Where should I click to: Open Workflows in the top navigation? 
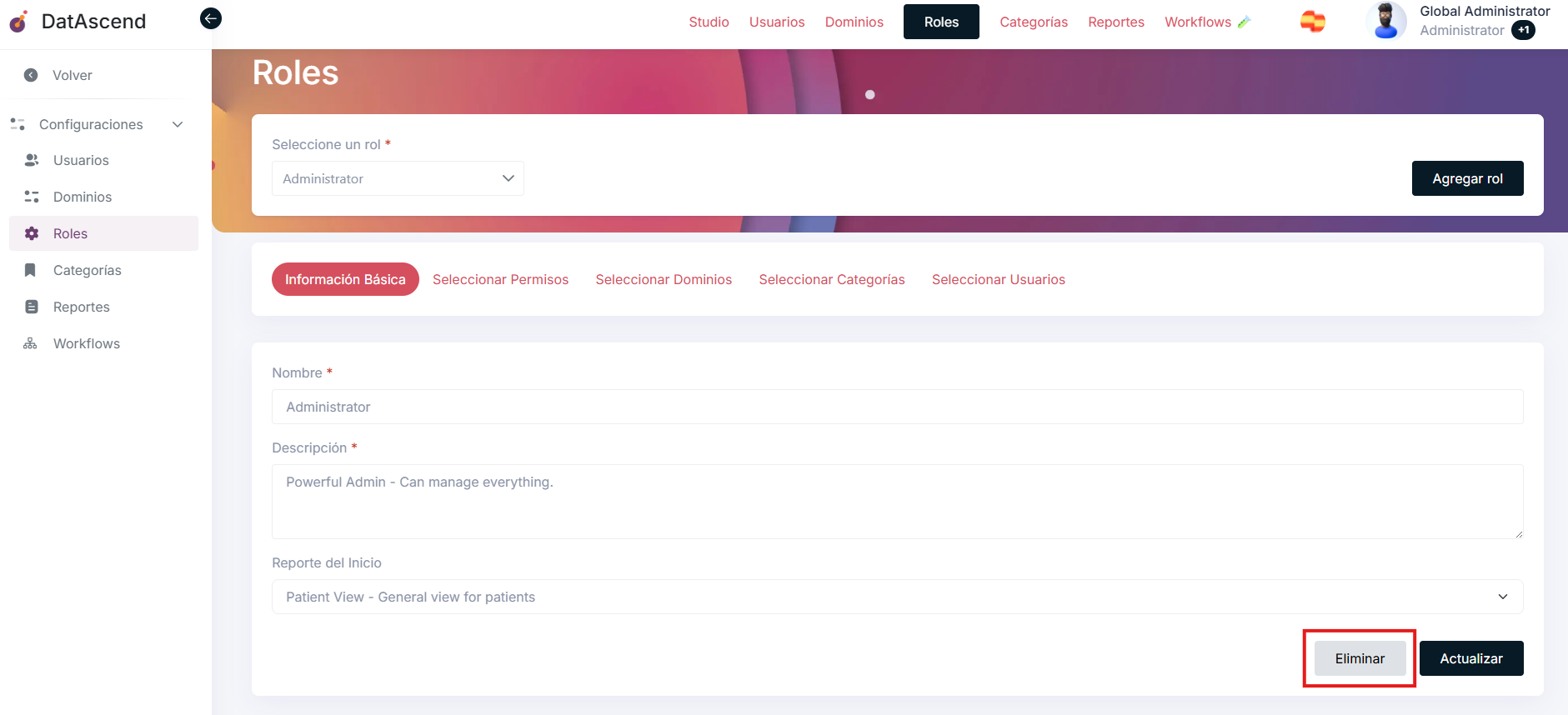coord(1197,22)
